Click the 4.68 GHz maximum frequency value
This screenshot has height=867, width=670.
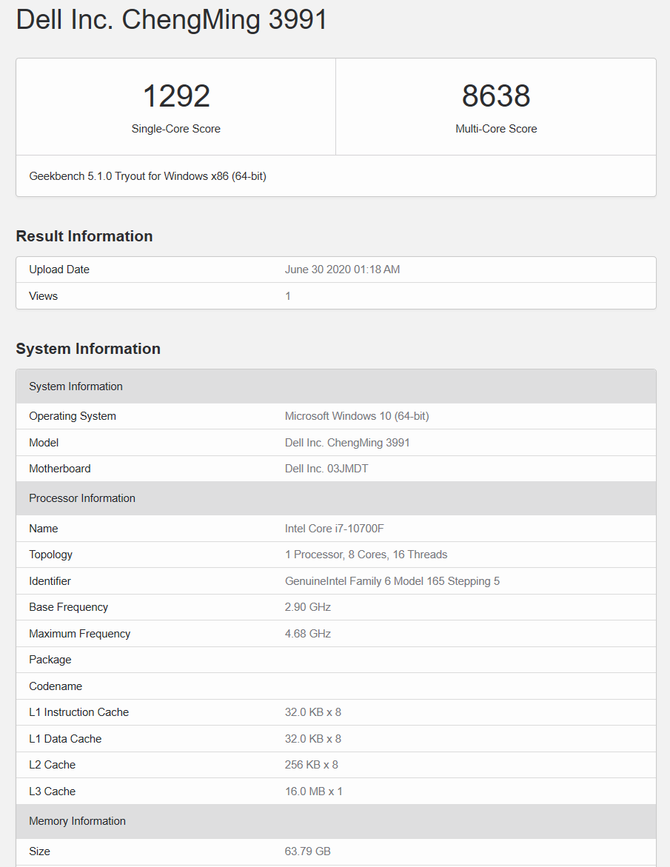[x=308, y=633]
